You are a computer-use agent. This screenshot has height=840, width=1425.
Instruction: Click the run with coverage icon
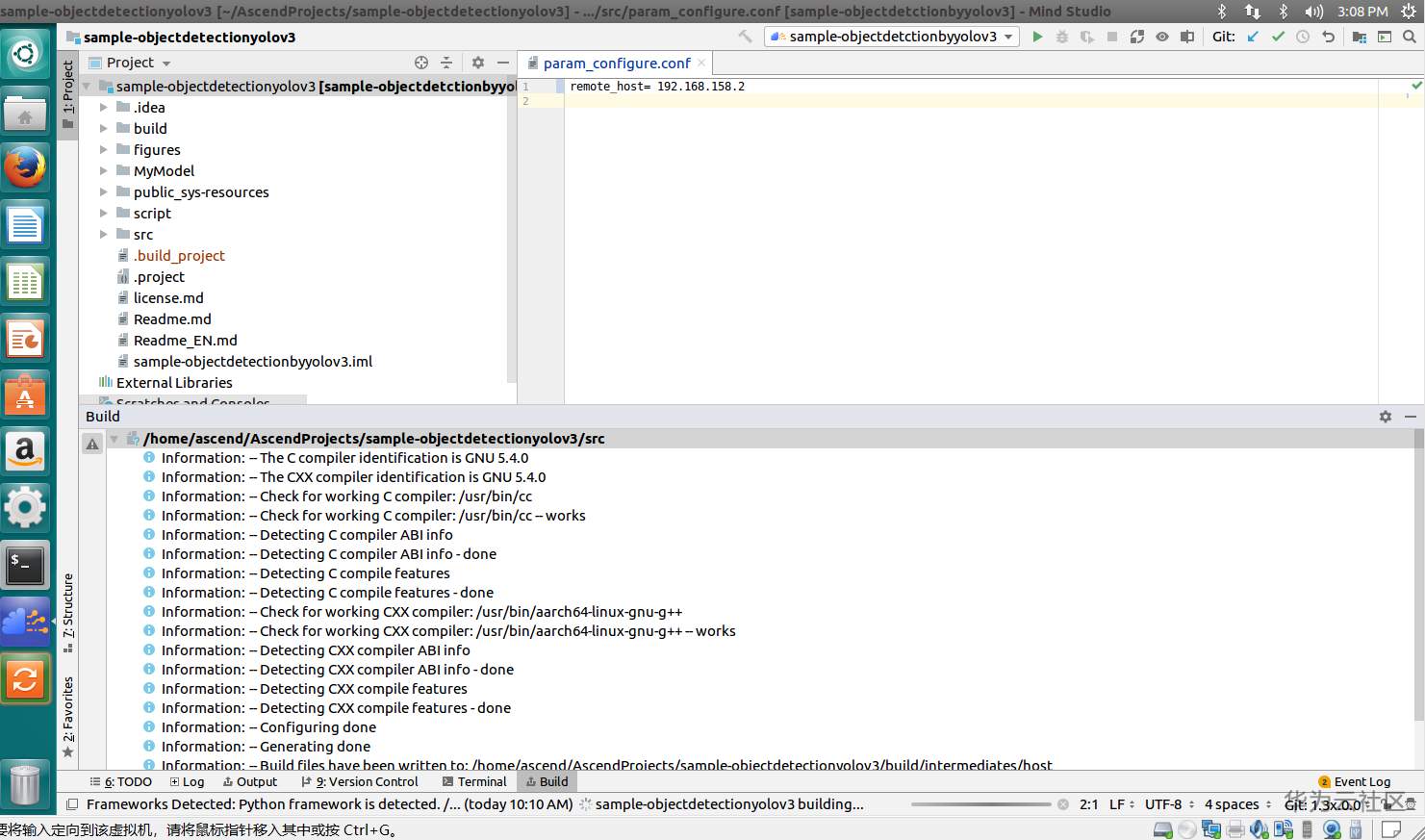pos(1087,37)
